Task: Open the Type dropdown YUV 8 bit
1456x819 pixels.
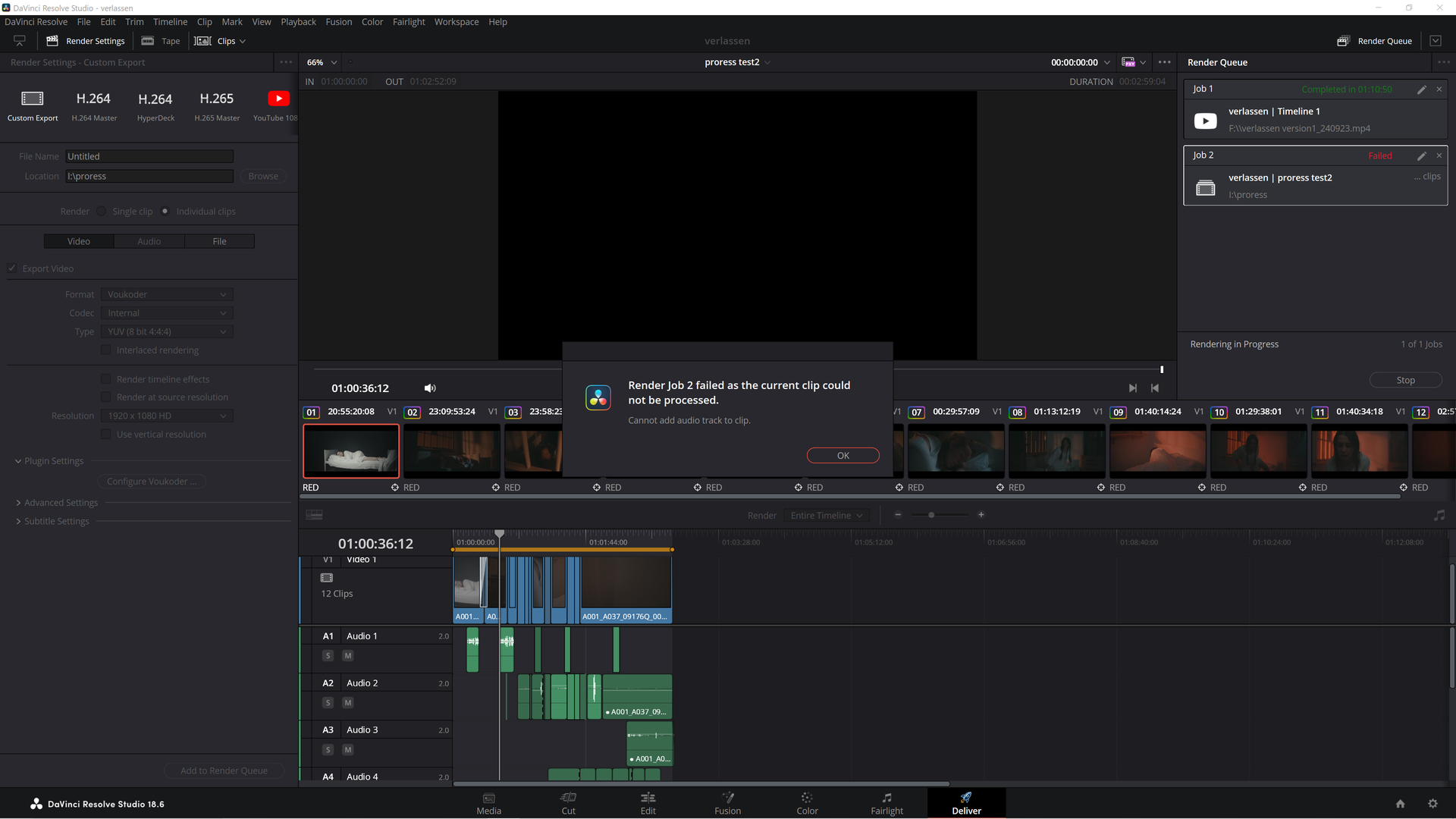Action: [167, 331]
